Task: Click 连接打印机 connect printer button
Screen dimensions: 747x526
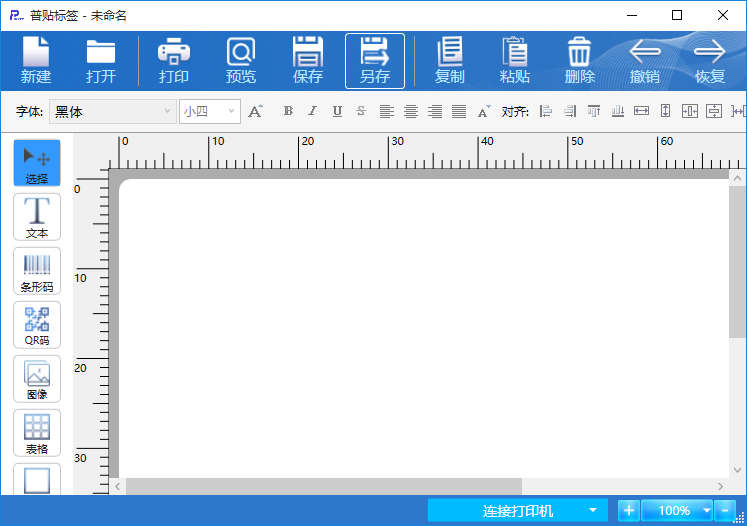Action: coord(518,511)
